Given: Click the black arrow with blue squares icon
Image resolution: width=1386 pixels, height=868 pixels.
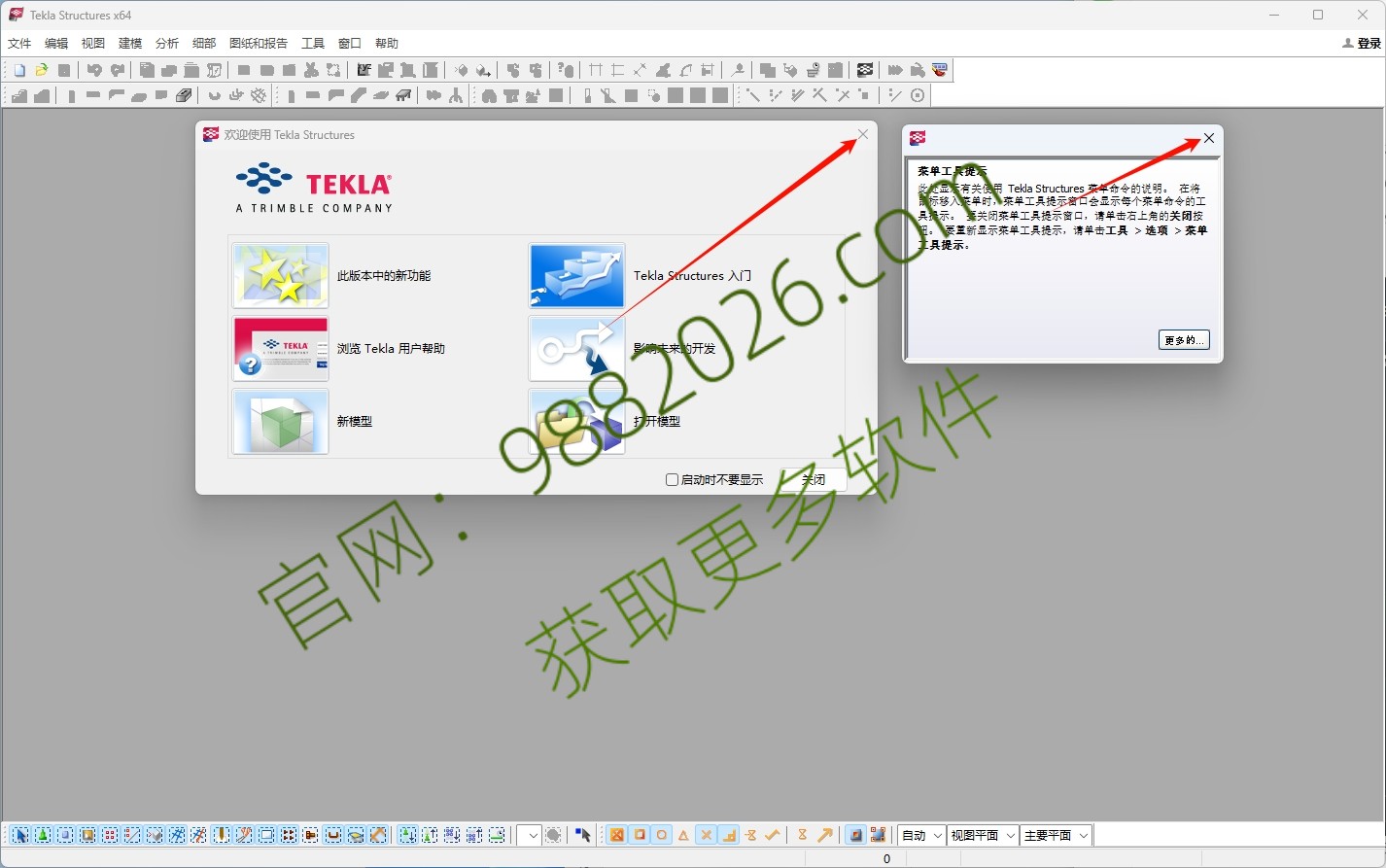Looking at the screenshot, I should tap(582, 835).
